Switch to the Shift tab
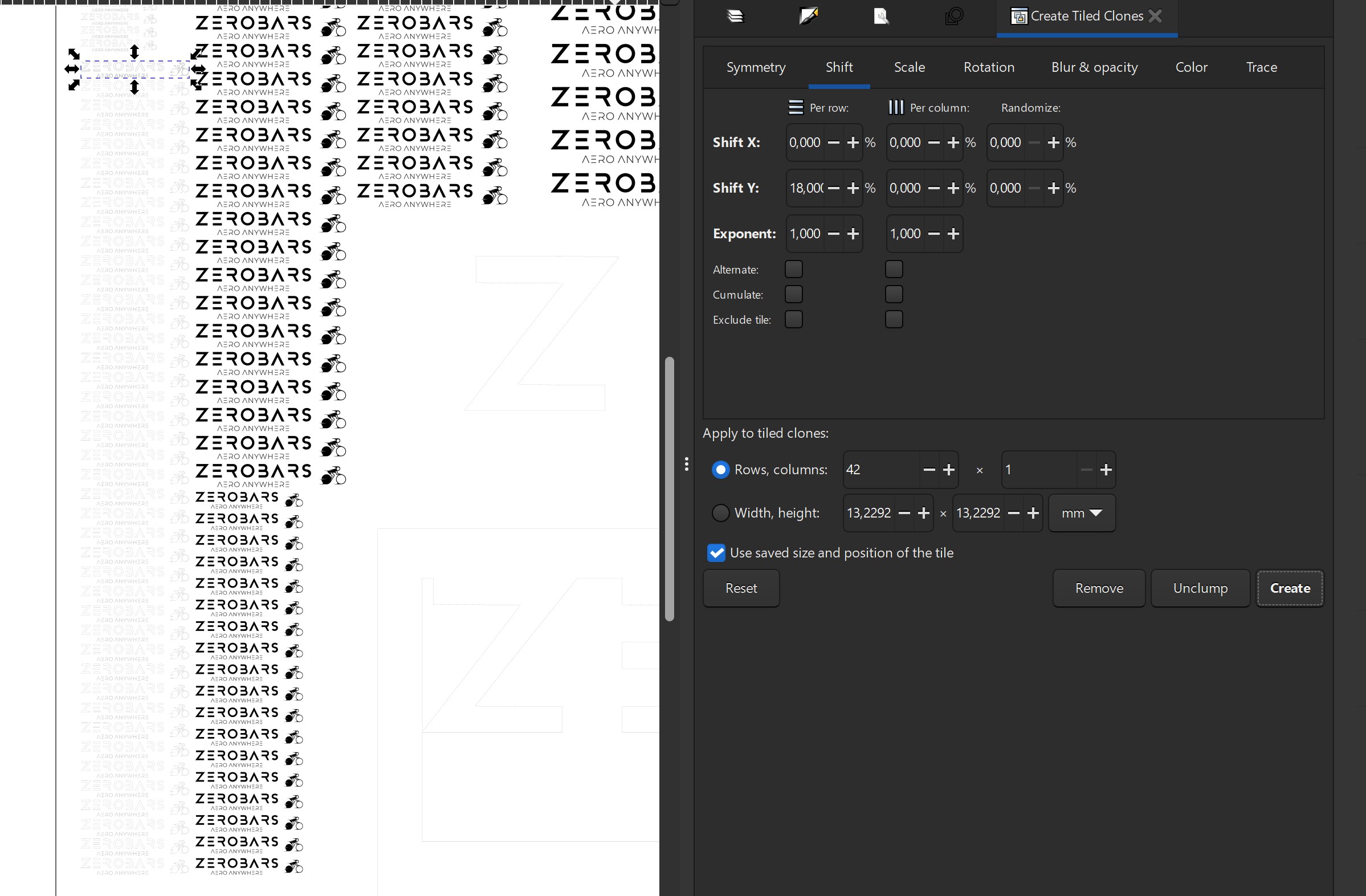 (x=839, y=67)
